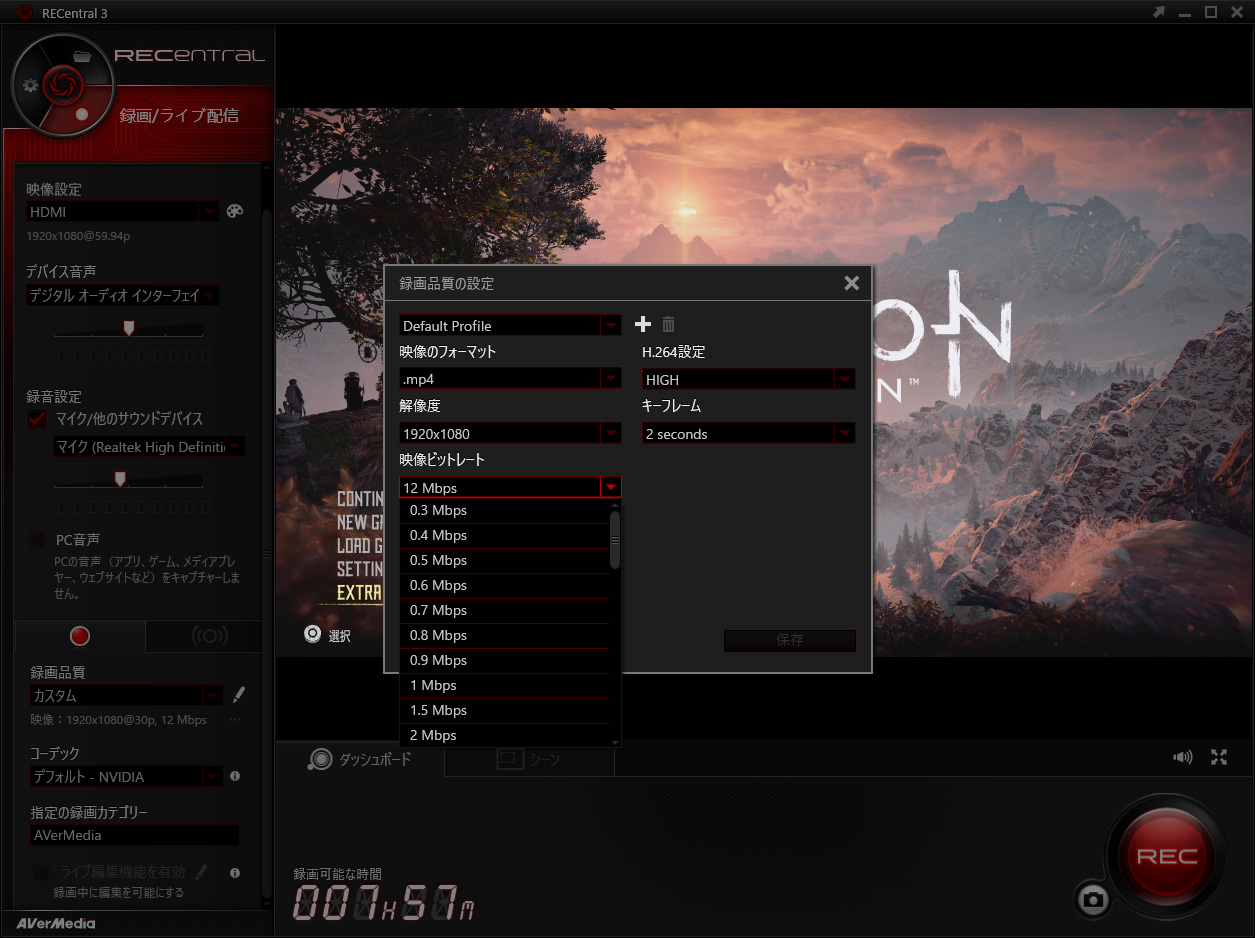Take a snapshot with camera icon
The width and height of the screenshot is (1255, 938).
coord(1094,900)
